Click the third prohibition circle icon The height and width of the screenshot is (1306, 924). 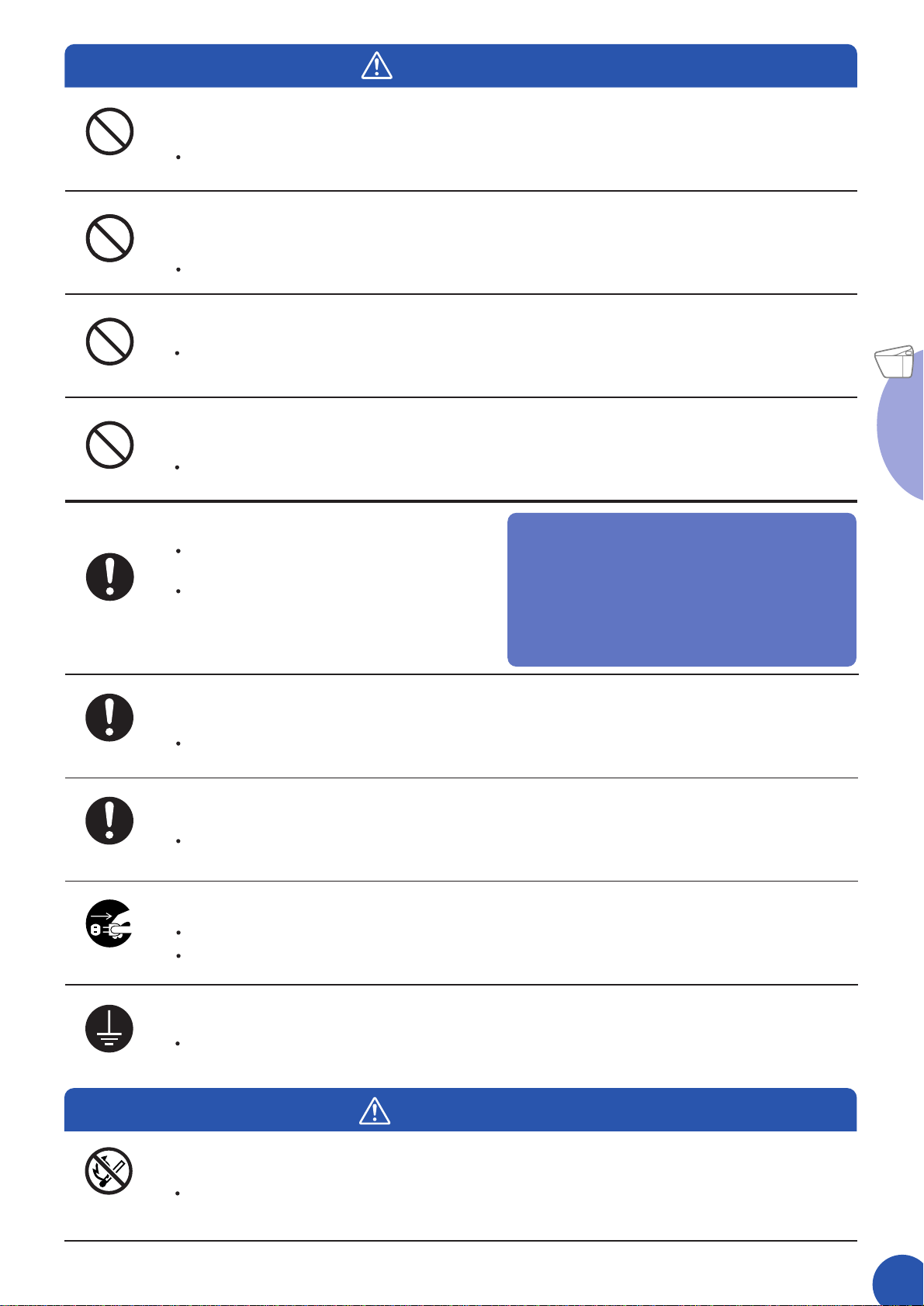pyautogui.click(x=109, y=341)
